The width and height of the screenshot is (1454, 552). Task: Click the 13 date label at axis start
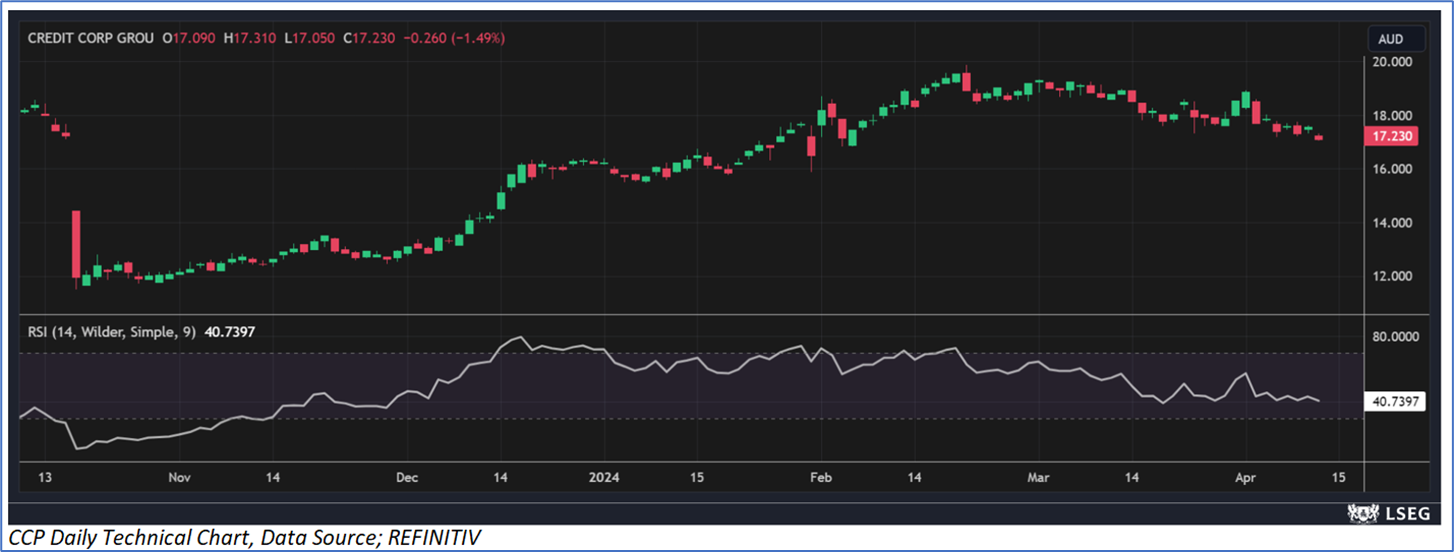click(x=45, y=477)
